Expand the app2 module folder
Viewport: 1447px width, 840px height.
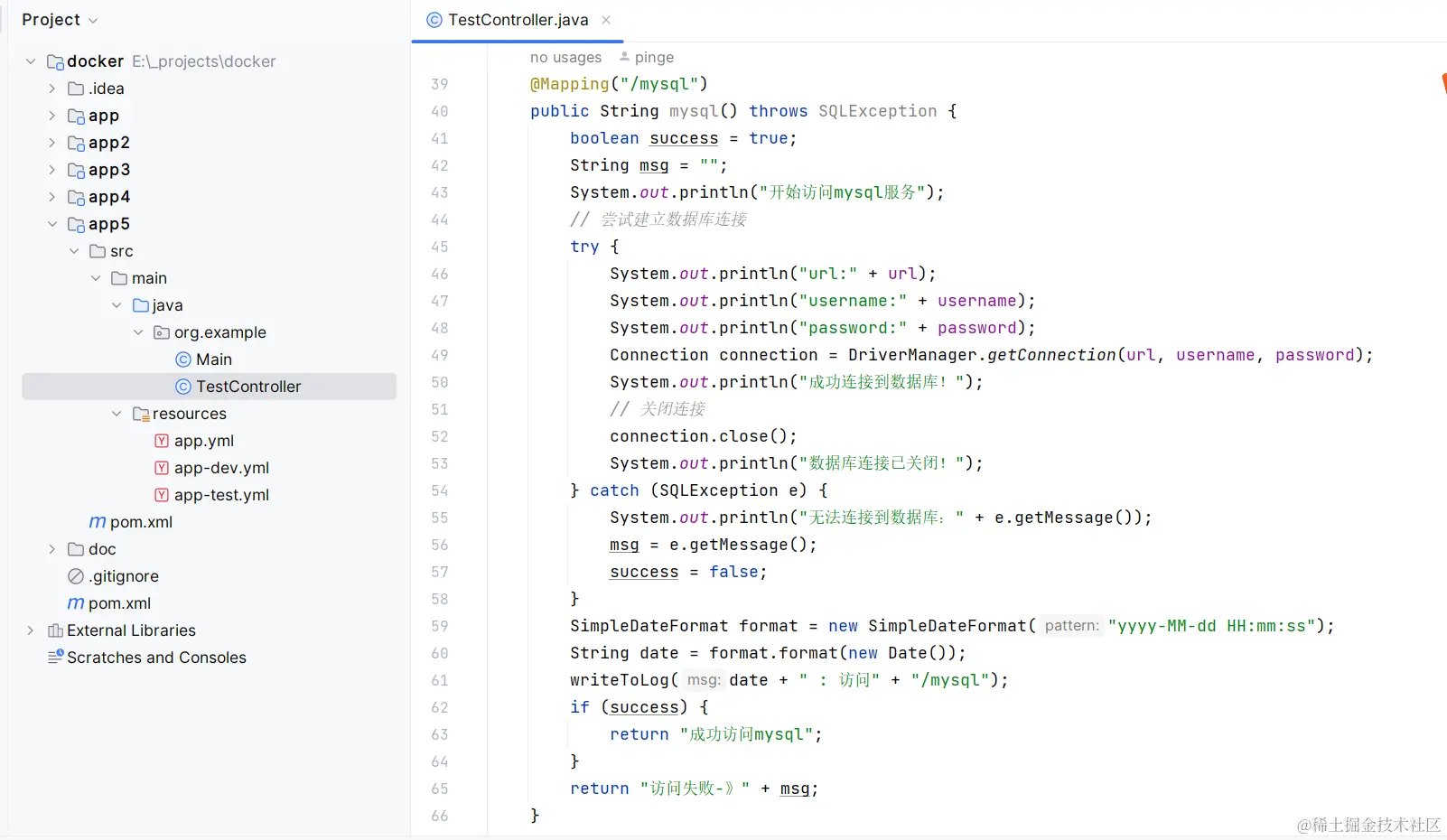click(52, 143)
